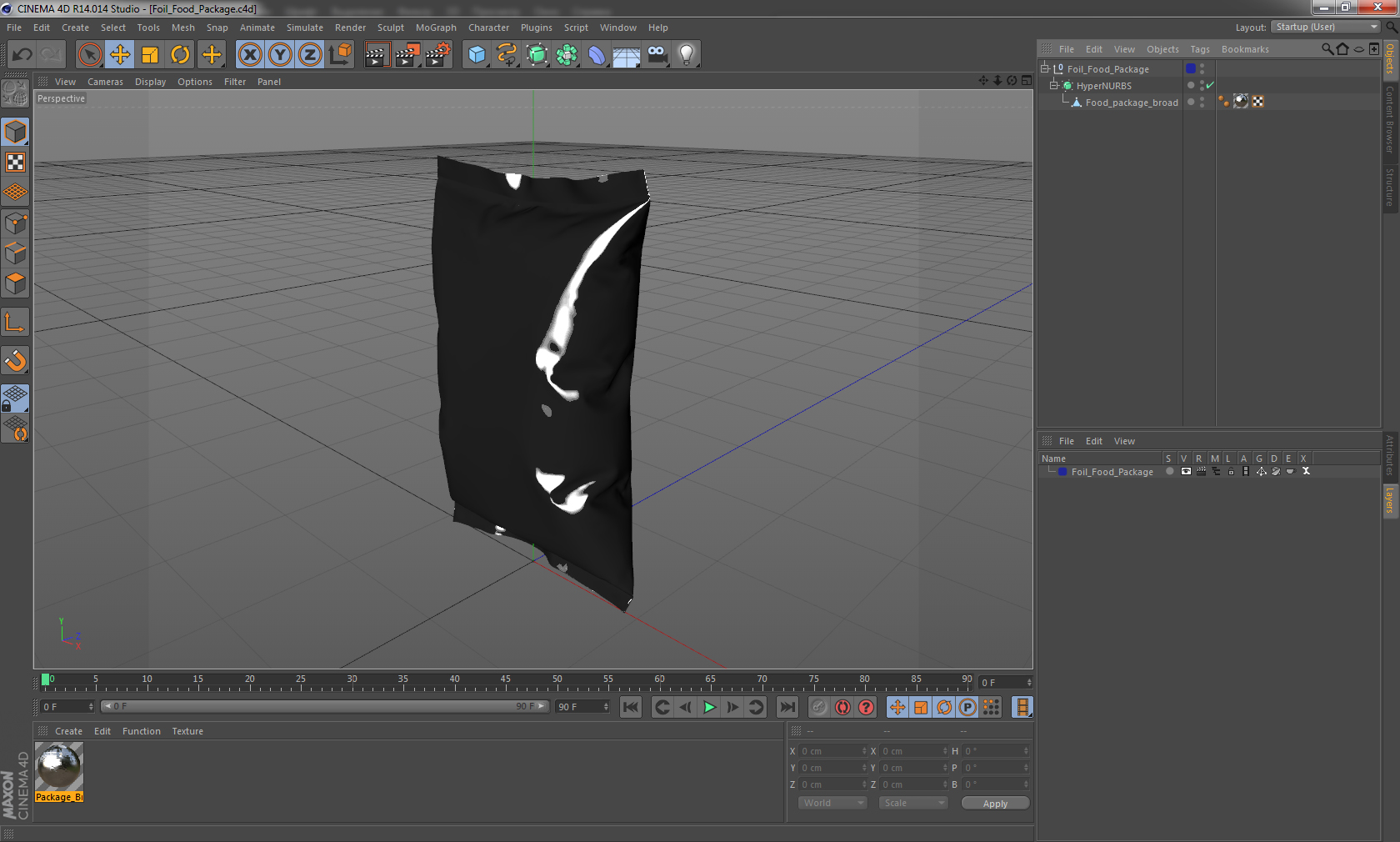Switch coordinate system icon
This screenshot has height=842, width=1400.
(x=340, y=55)
